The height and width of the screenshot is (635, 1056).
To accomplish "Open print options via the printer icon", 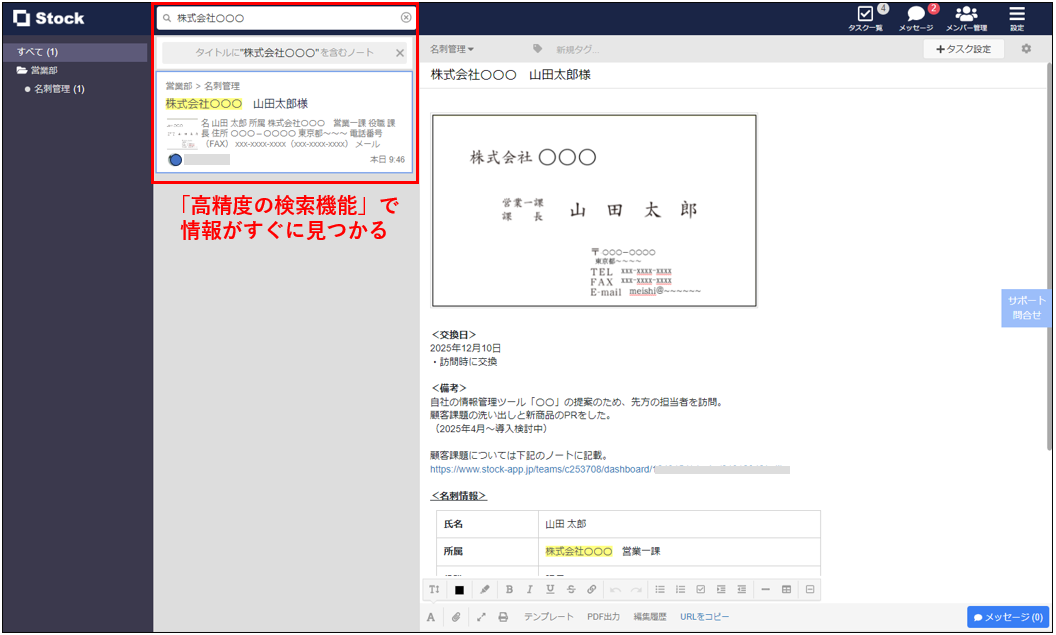I will pyautogui.click(x=503, y=616).
